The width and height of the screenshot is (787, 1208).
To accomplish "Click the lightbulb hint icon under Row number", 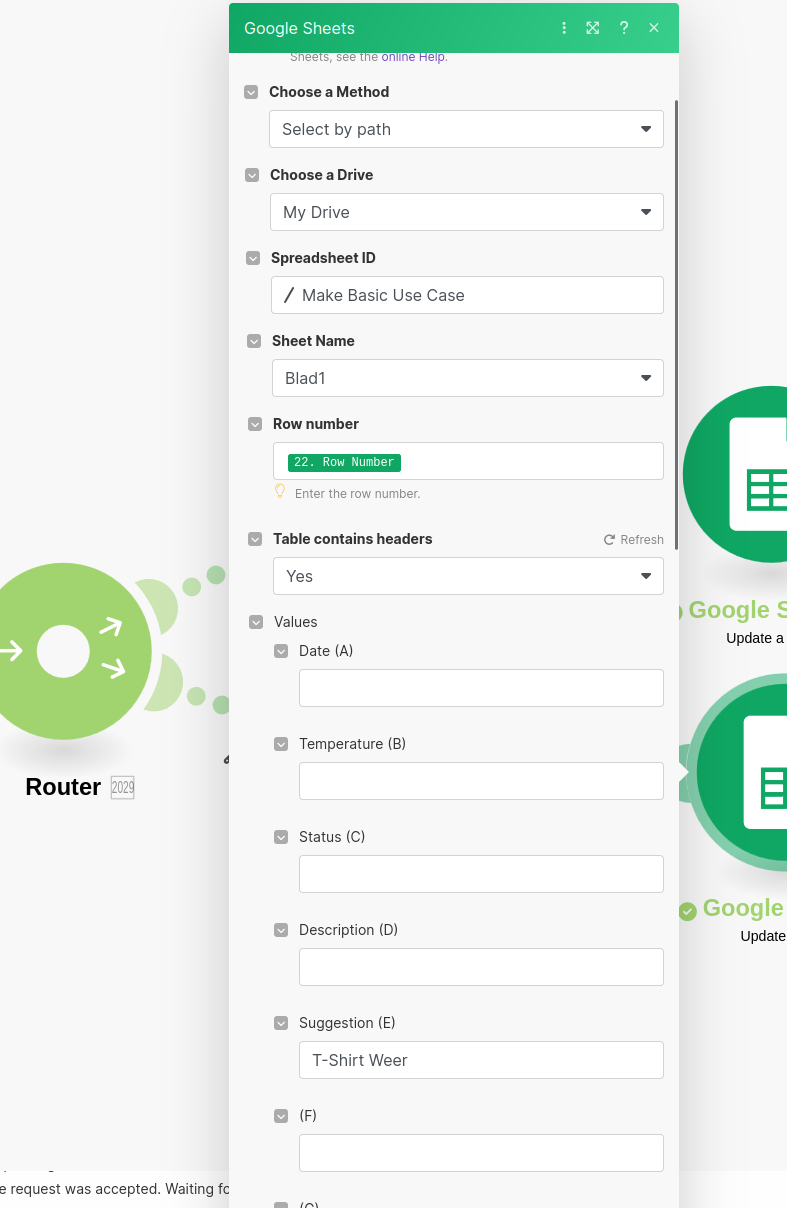I will pos(280,492).
